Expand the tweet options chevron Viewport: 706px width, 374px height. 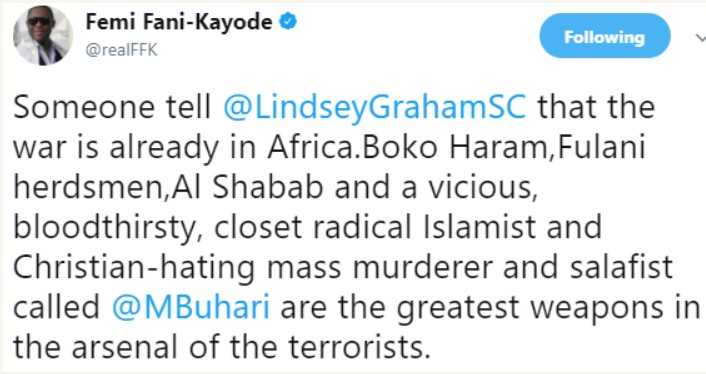pyautogui.click(x=700, y=38)
